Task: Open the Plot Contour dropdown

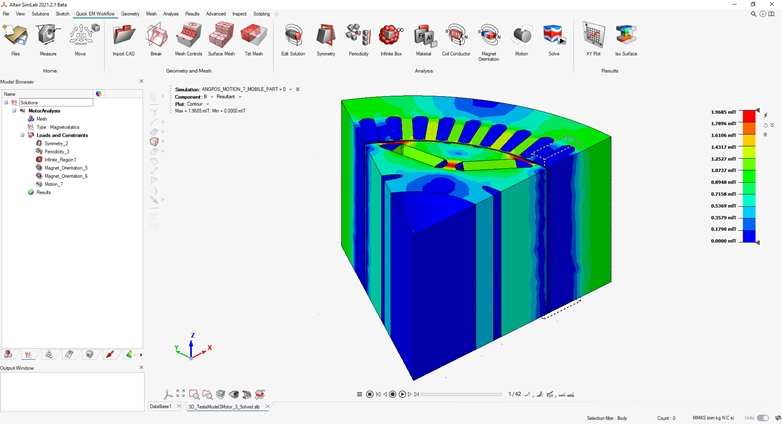Action: click(208, 104)
